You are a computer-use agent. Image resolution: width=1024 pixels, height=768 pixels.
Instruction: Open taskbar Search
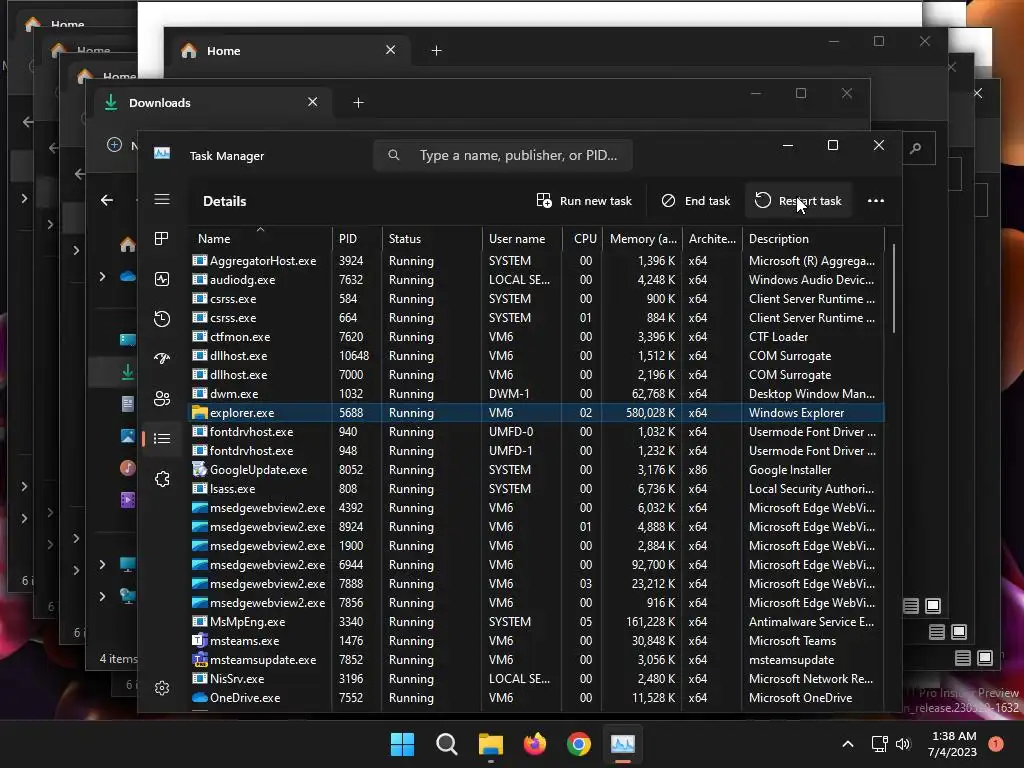(x=447, y=744)
